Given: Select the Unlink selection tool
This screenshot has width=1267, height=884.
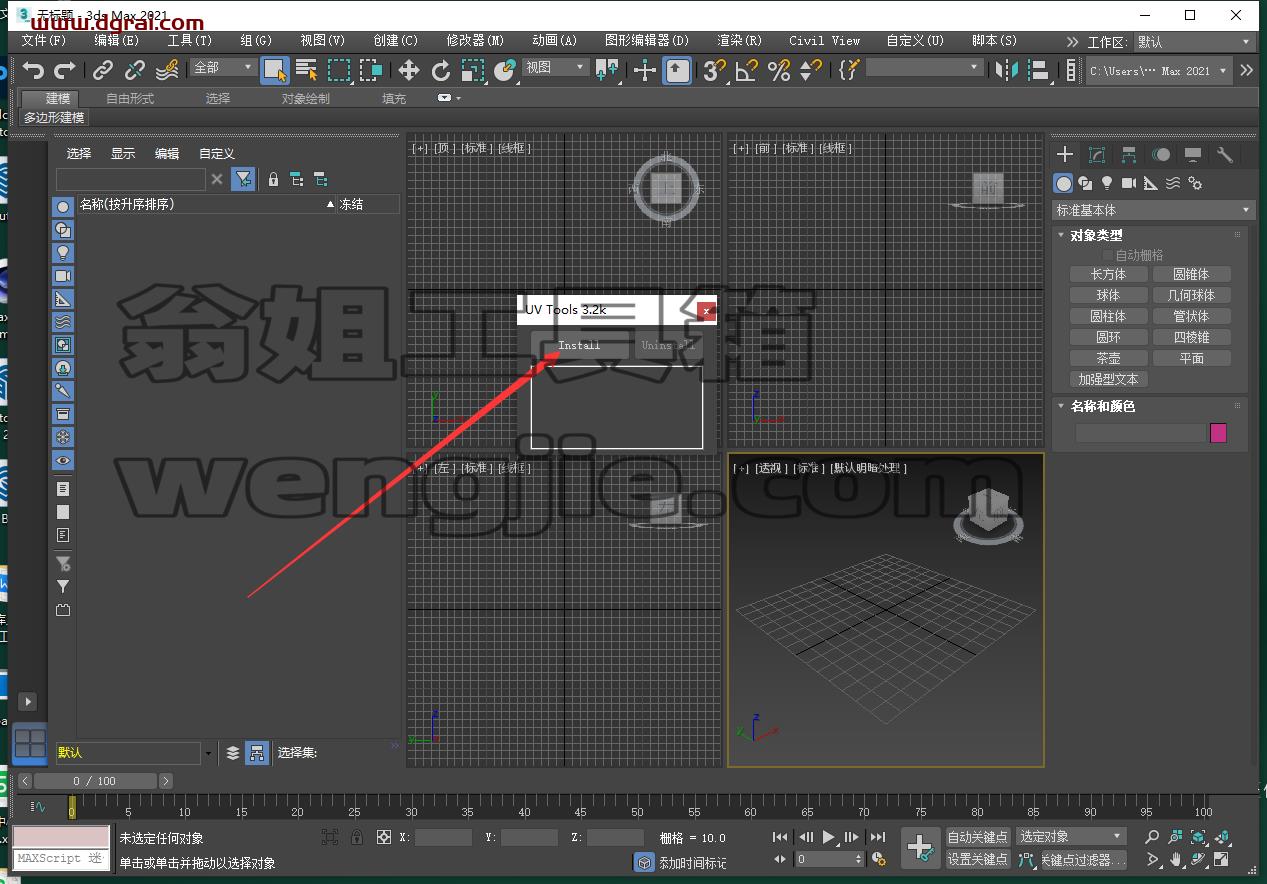Looking at the screenshot, I should [134, 70].
